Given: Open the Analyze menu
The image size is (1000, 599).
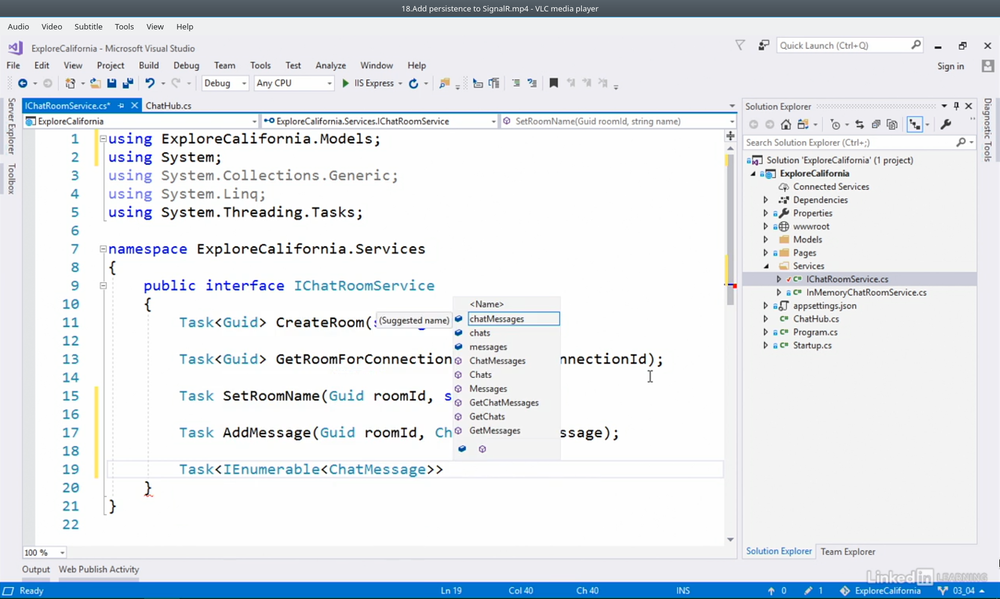Looking at the screenshot, I should click(330, 66).
